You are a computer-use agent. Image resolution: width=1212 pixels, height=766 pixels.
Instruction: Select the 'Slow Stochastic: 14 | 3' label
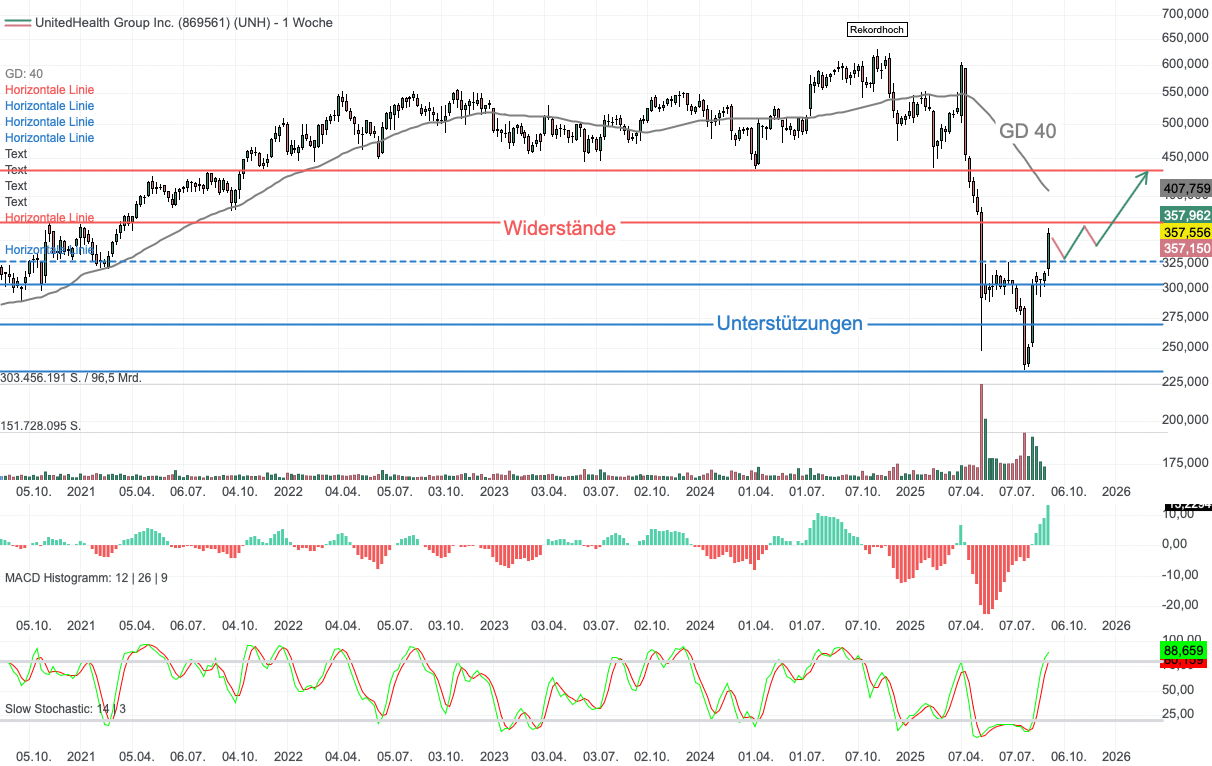coord(66,709)
